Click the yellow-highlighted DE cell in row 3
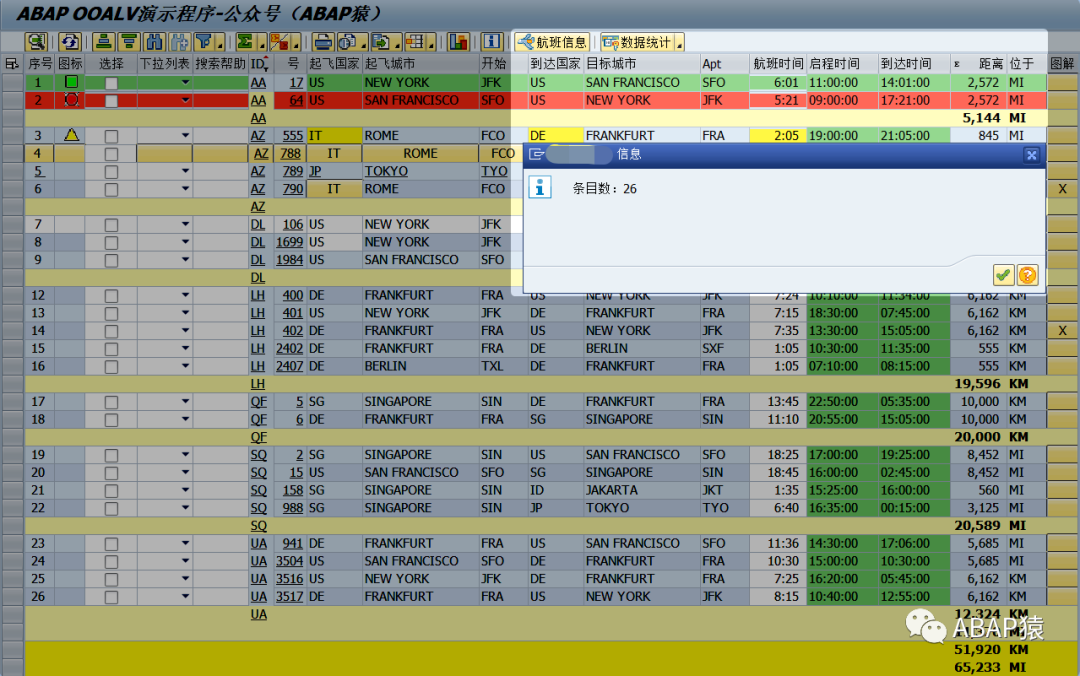This screenshot has width=1080, height=676. tap(554, 136)
